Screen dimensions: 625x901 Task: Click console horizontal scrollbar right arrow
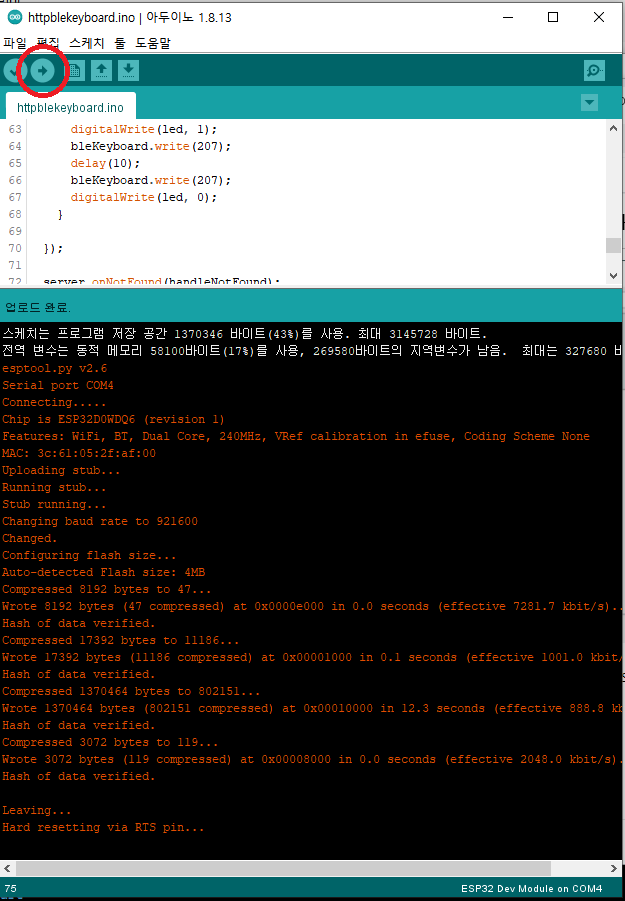click(614, 868)
